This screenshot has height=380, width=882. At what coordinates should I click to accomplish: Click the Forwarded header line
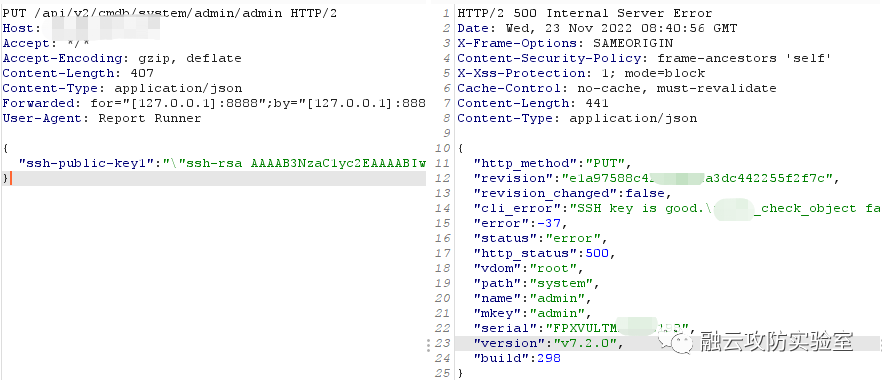(214, 103)
